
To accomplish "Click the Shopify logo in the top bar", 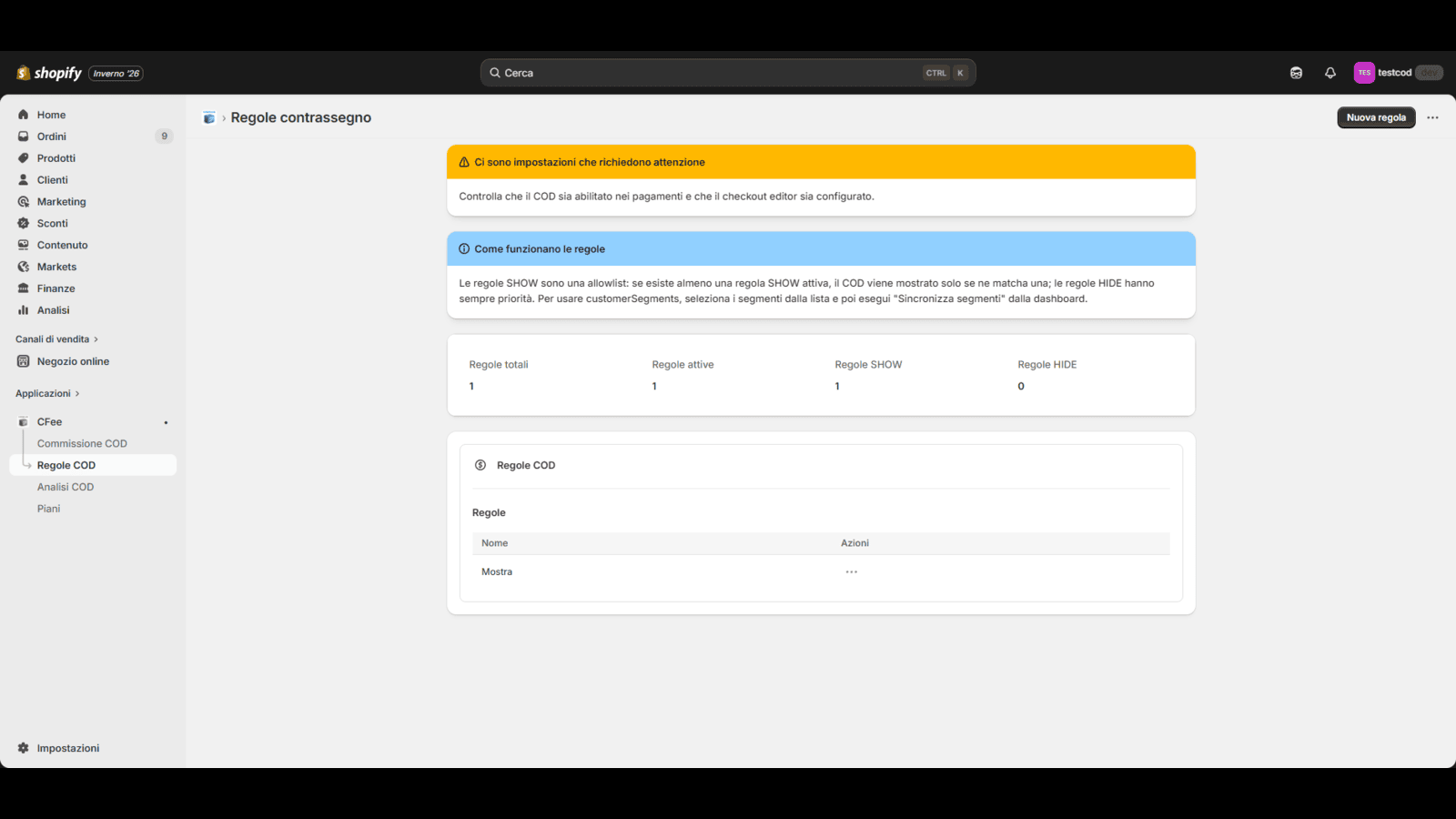I will tap(49, 73).
